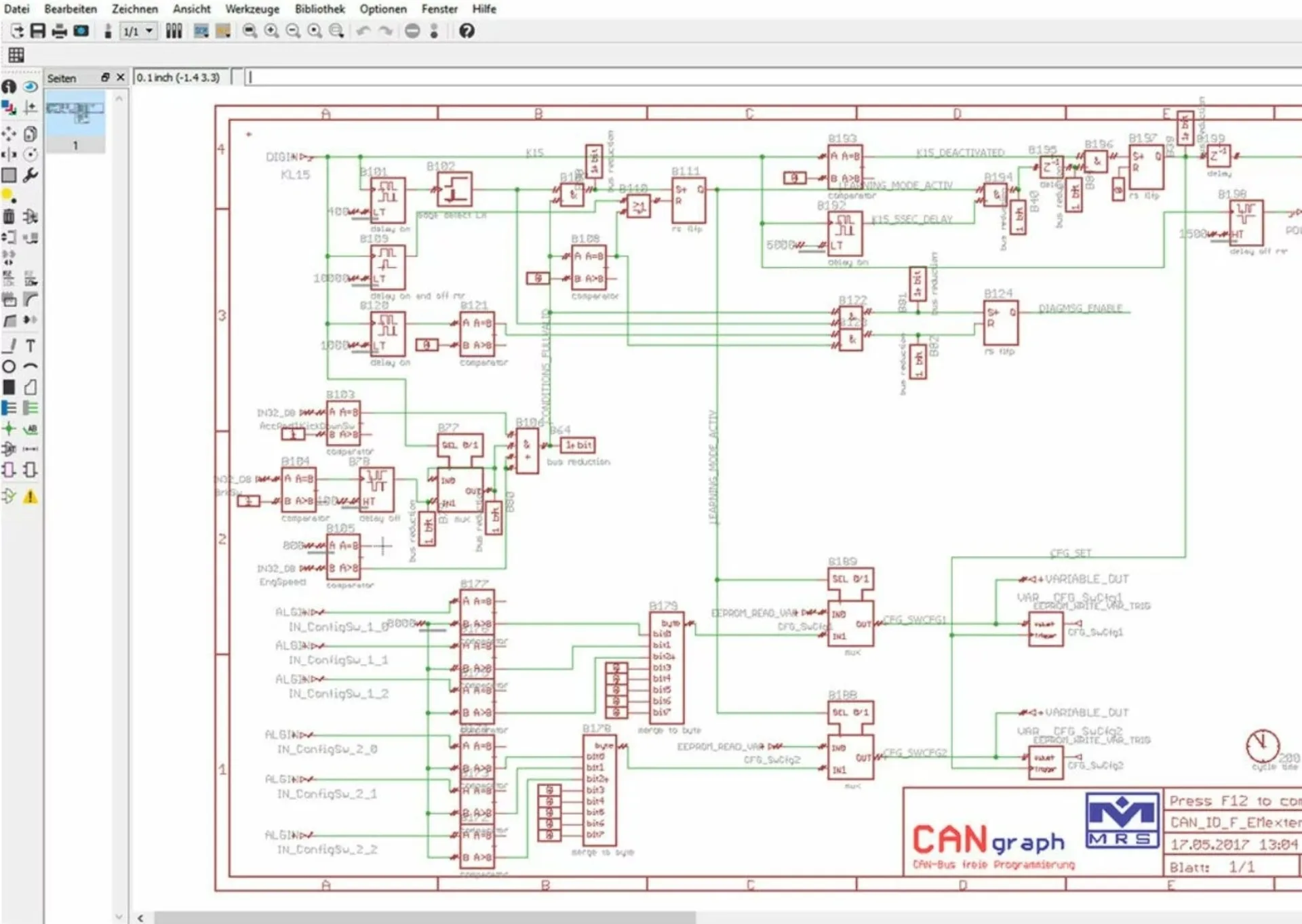
Task: Click the library use (books) icon
Action: [x=174, y=31]
